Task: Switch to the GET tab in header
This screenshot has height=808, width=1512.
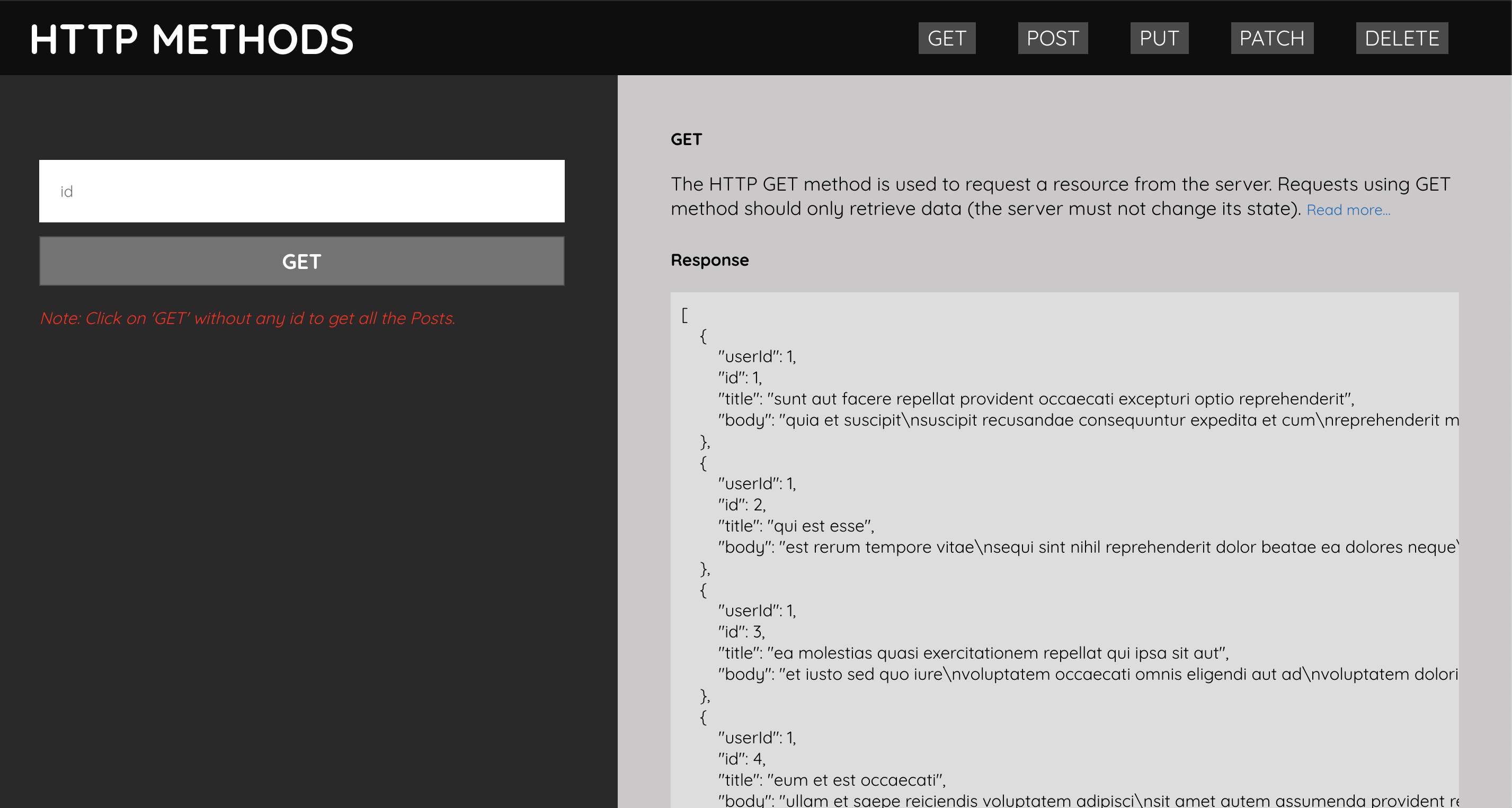Action: click(946, 38)
